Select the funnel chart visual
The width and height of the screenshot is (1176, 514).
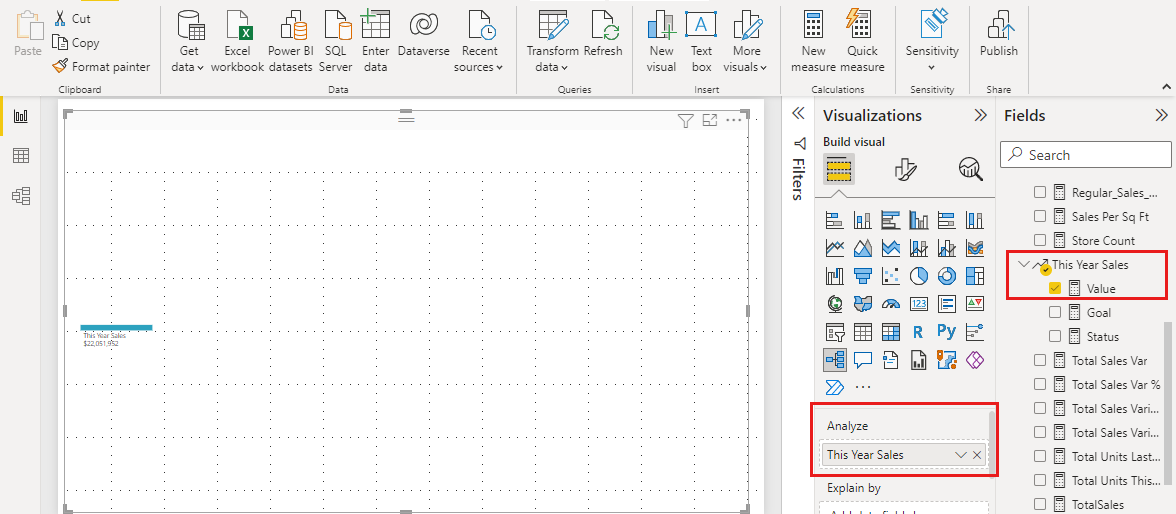862,276
